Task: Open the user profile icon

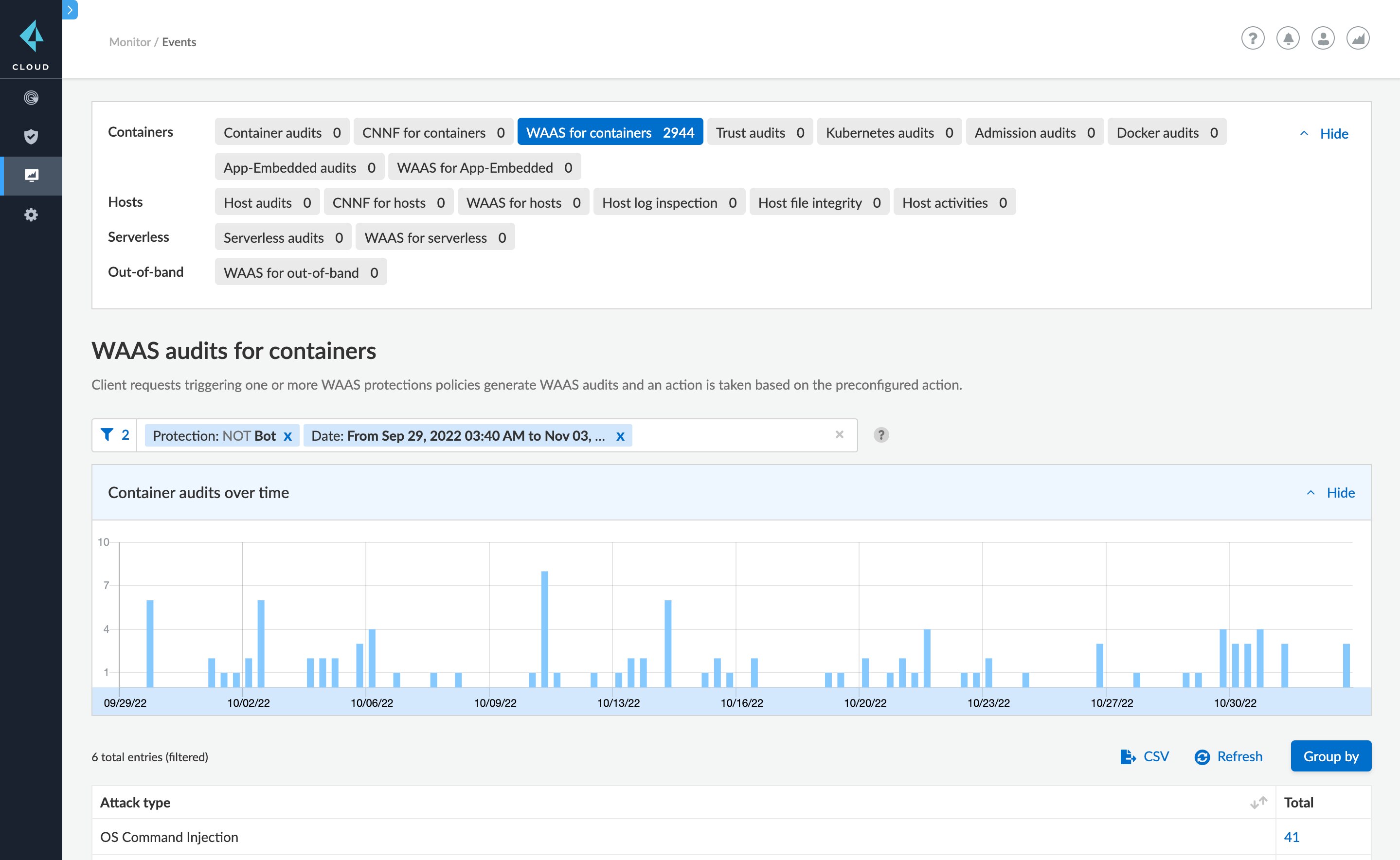Action: [1323, 39]
